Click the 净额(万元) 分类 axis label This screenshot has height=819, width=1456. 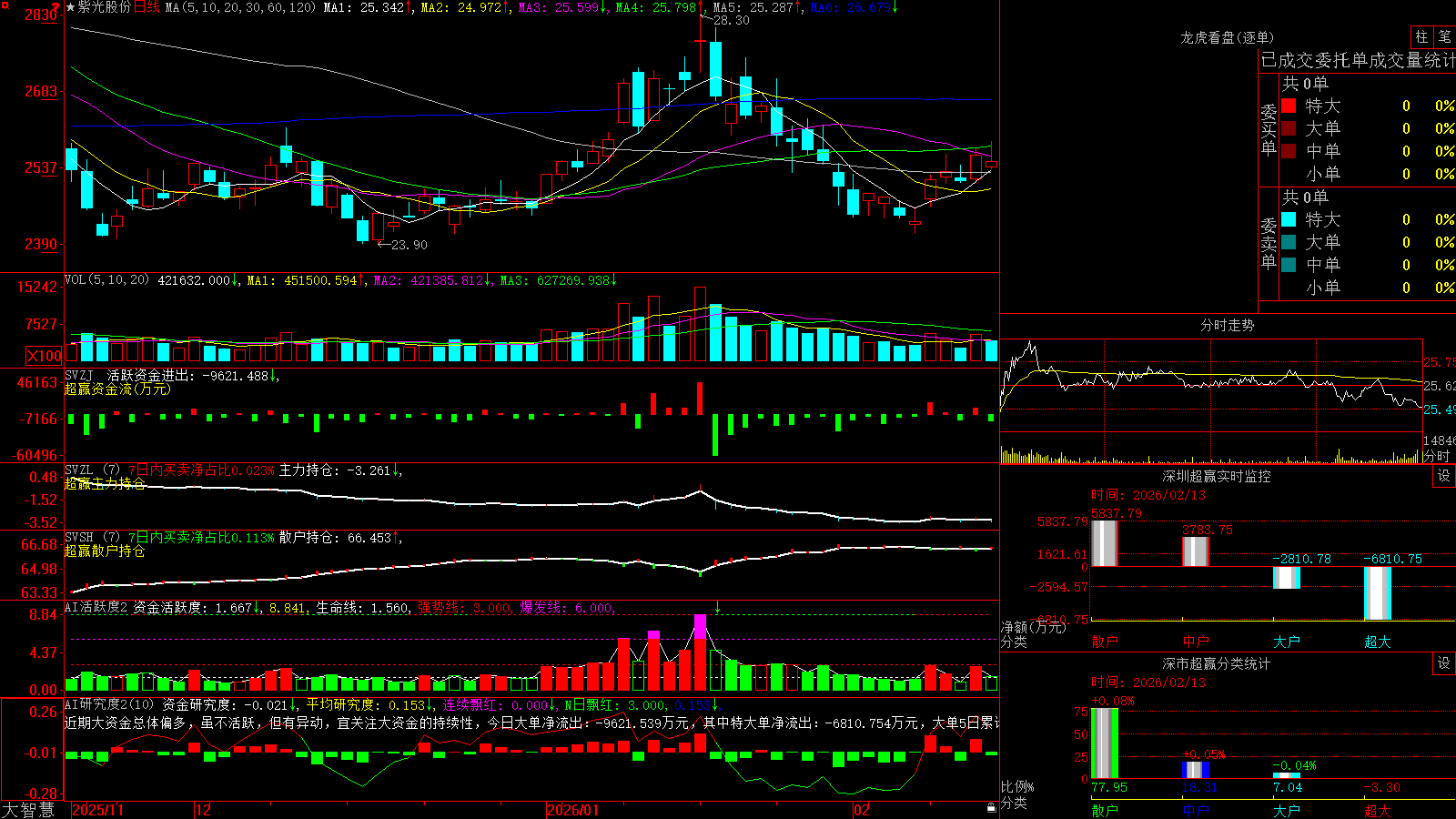coord(1033,634)
